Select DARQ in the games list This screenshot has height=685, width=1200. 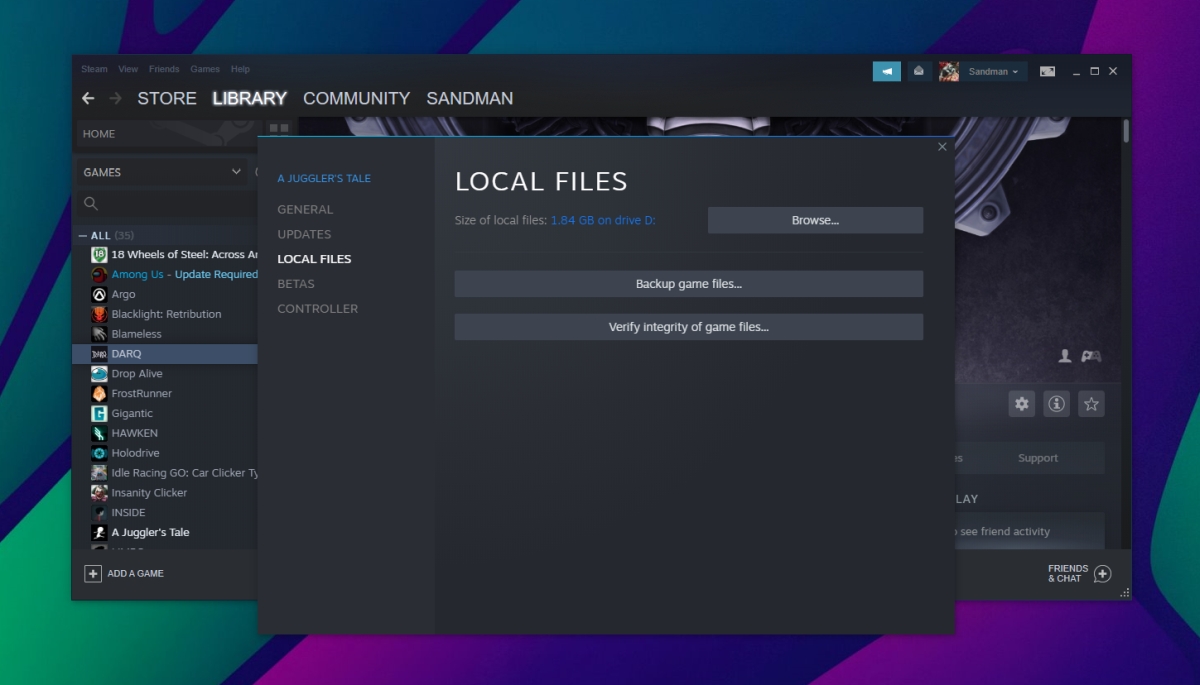126,353
